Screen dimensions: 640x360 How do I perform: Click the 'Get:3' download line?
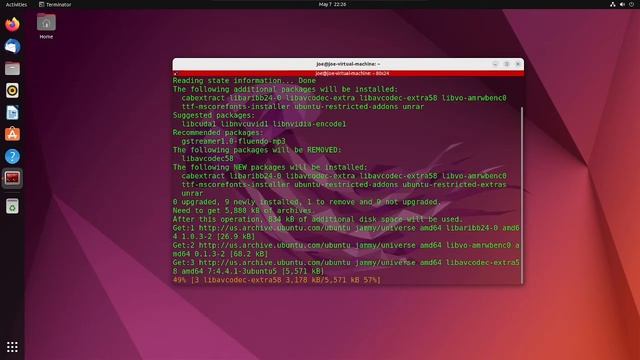346,267
